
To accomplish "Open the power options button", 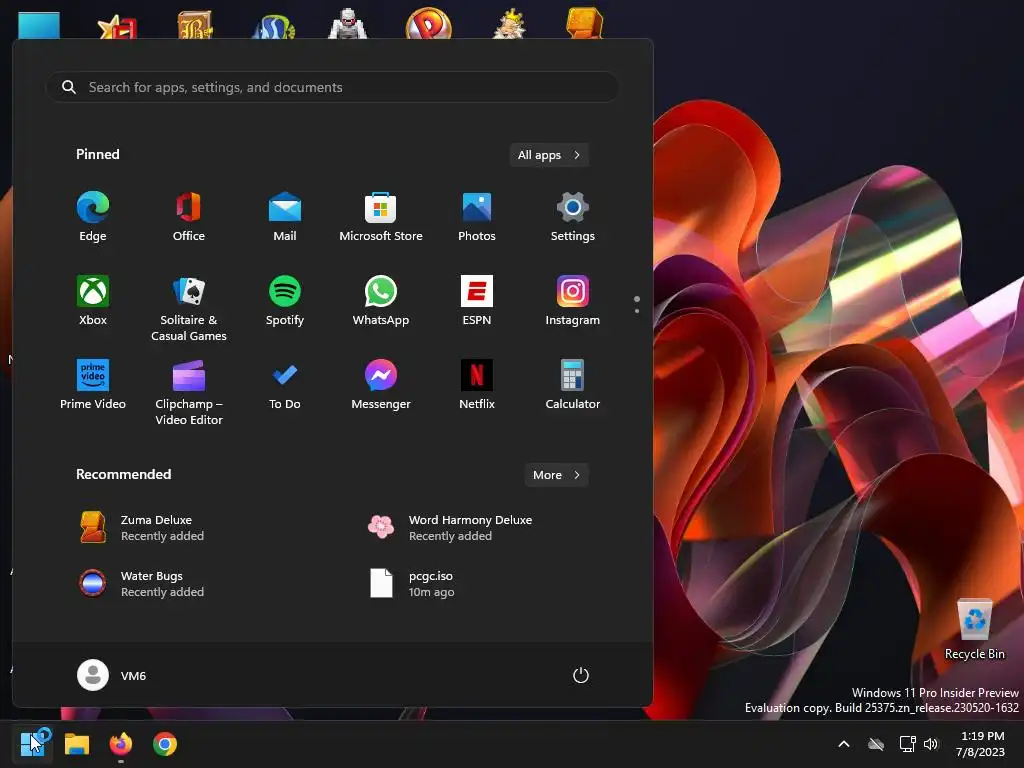I will point(581,675).
